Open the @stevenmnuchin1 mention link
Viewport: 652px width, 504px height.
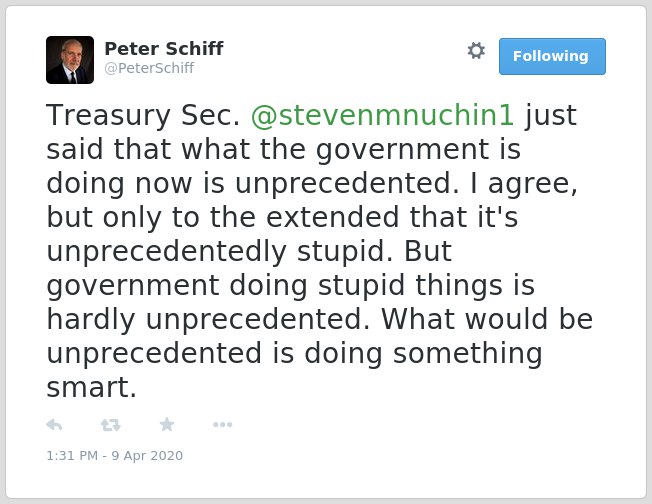[382, 115]
